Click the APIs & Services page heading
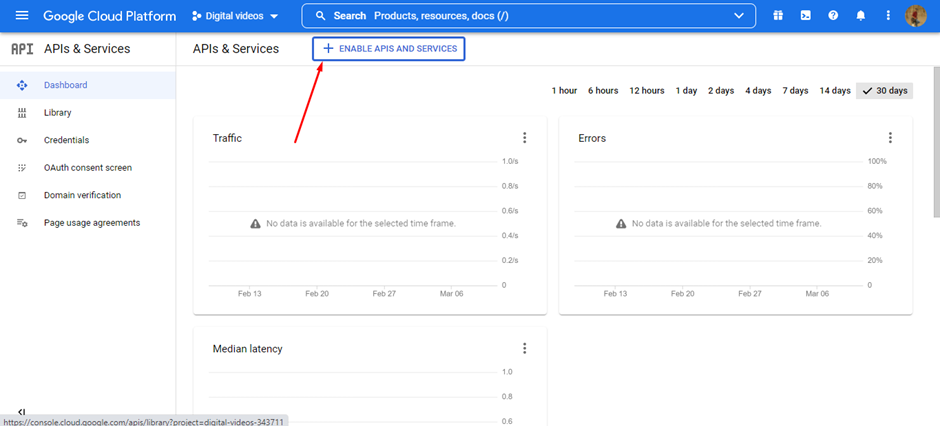This screenshot has height=426, width=940. click(x=236, y=49)
